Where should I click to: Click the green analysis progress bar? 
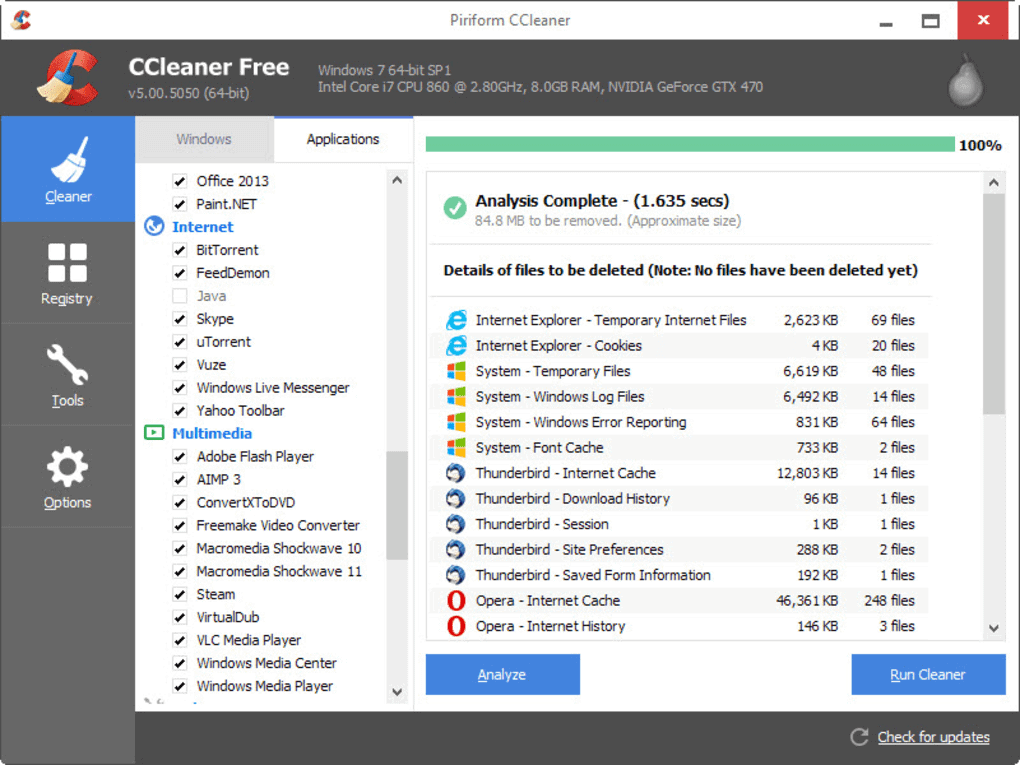690,145
